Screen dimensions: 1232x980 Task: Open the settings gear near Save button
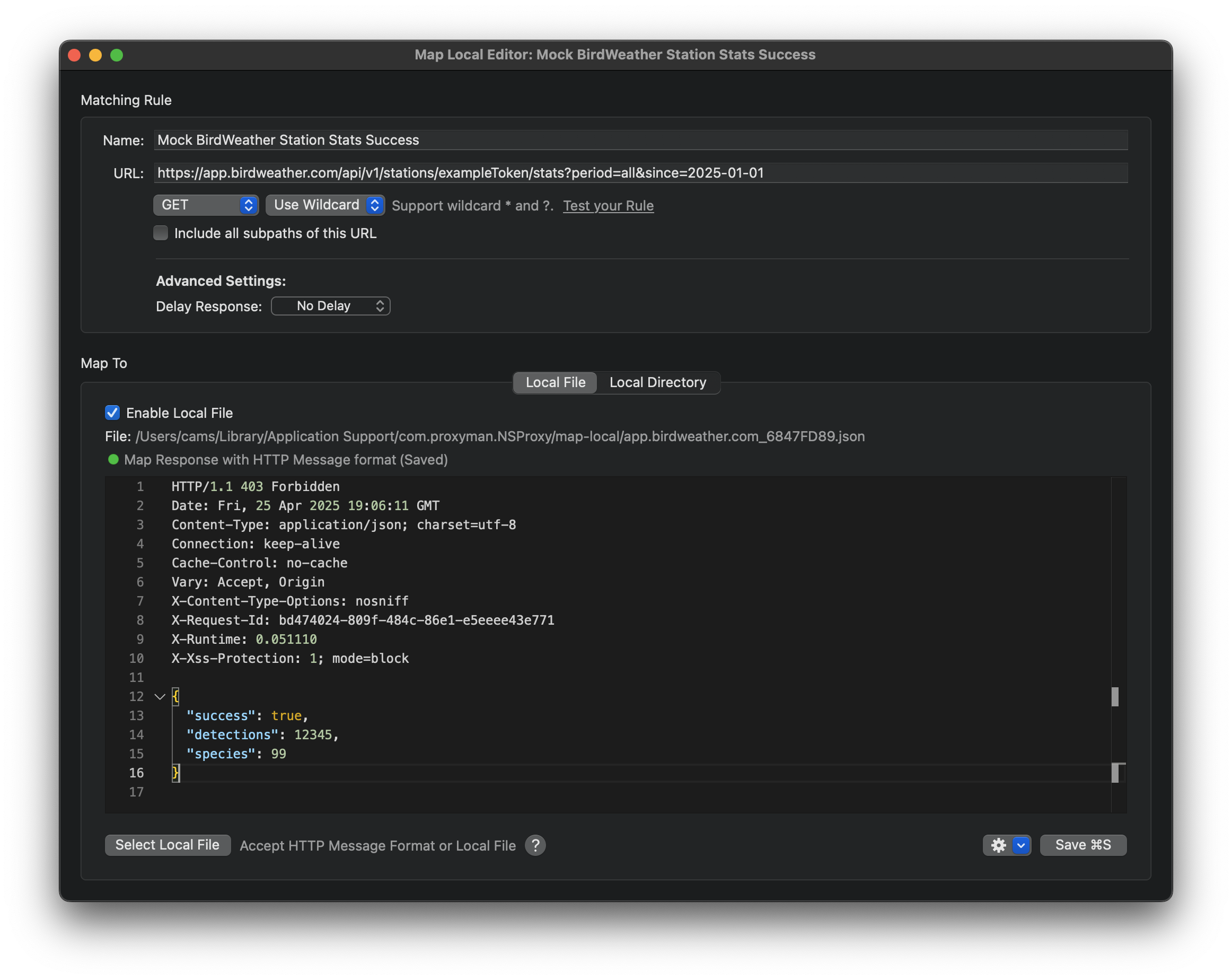(x=998, y=845)
